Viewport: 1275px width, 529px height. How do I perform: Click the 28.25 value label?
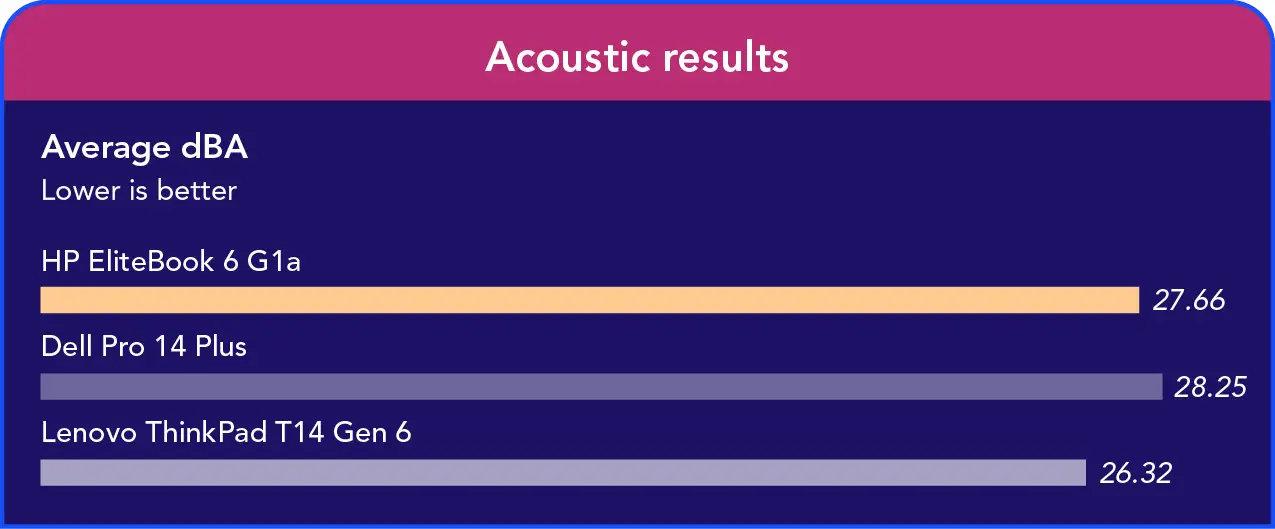point(1210,387)
